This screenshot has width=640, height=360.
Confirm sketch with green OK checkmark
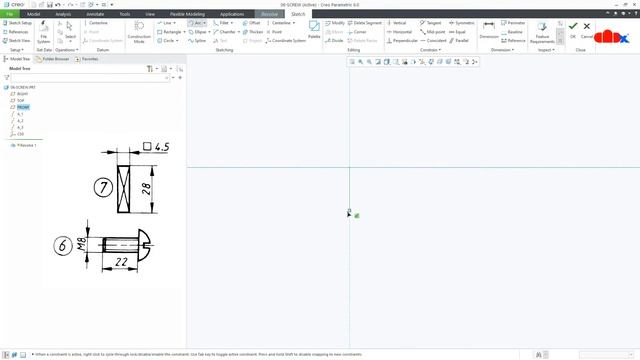573,29
